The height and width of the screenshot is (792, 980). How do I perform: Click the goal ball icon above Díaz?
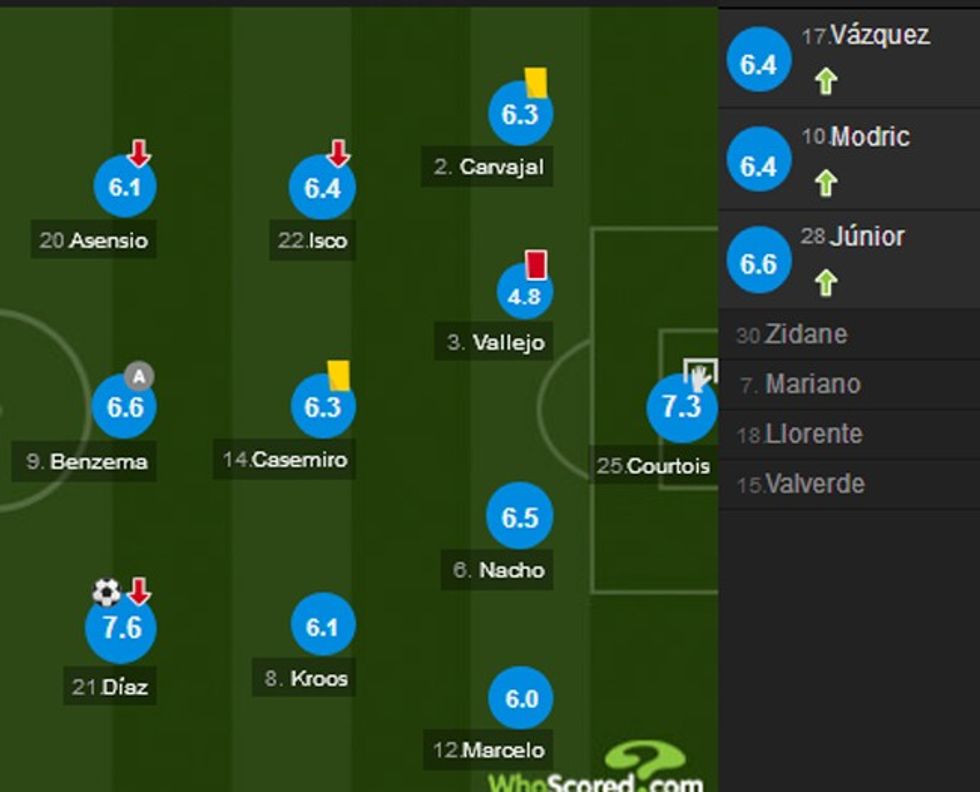[106, 592]
